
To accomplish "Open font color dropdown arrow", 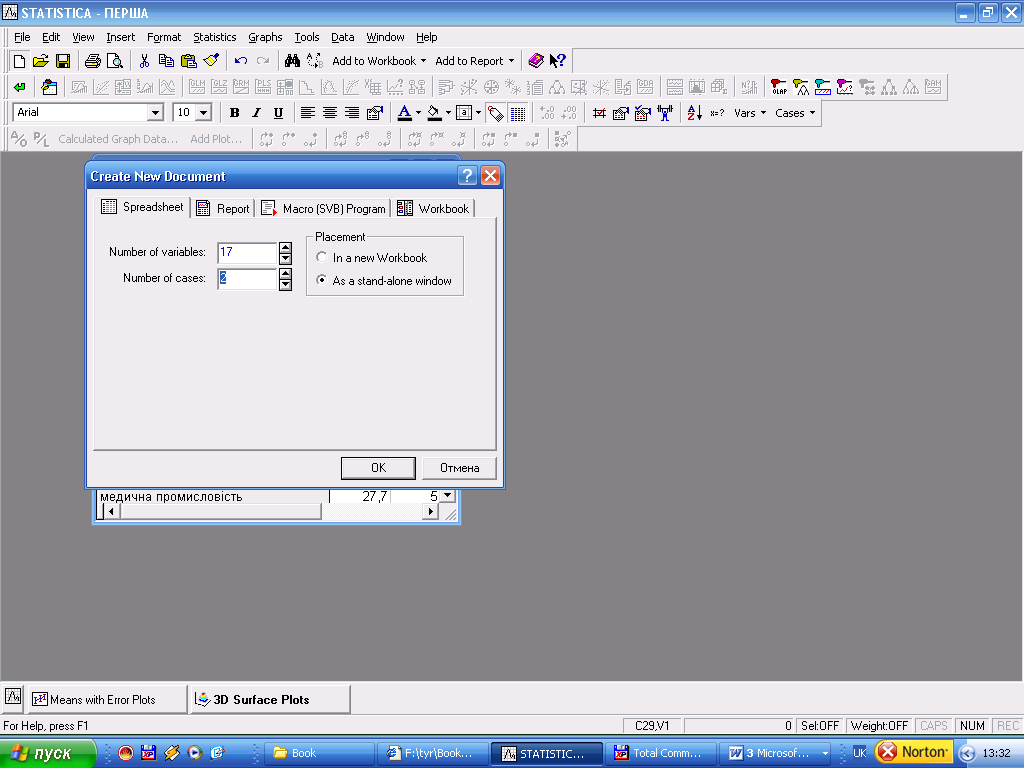I will click(419, 113).
